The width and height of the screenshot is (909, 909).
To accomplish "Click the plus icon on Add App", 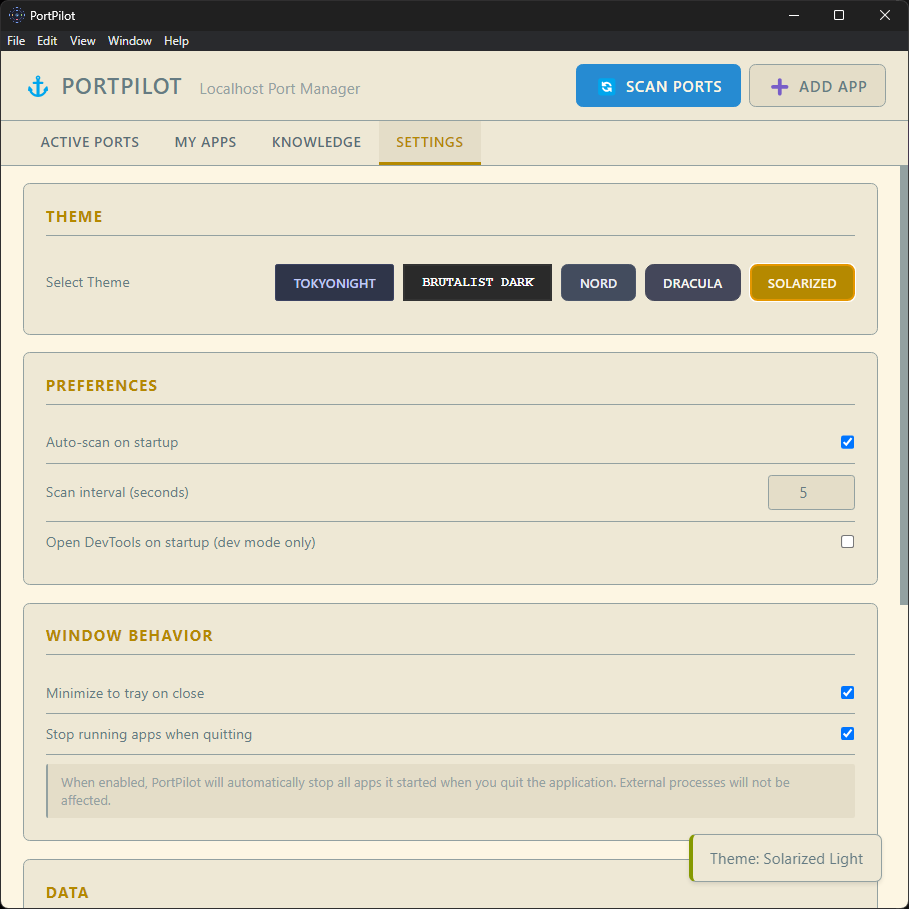I will click(779, 86).
